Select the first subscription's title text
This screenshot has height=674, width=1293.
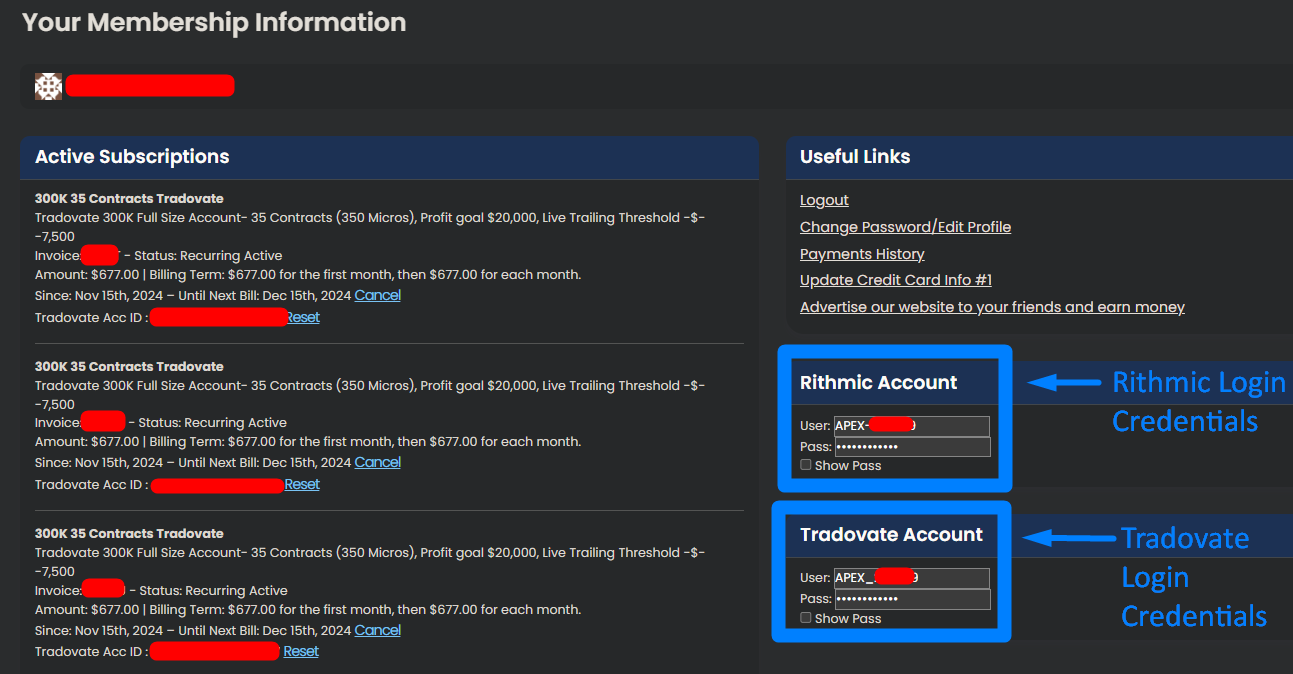(129, 198)
